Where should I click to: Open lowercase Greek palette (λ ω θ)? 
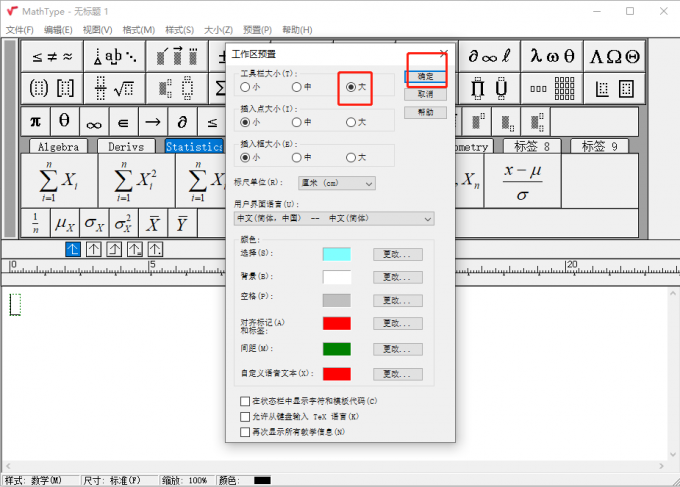coord(552,56)
